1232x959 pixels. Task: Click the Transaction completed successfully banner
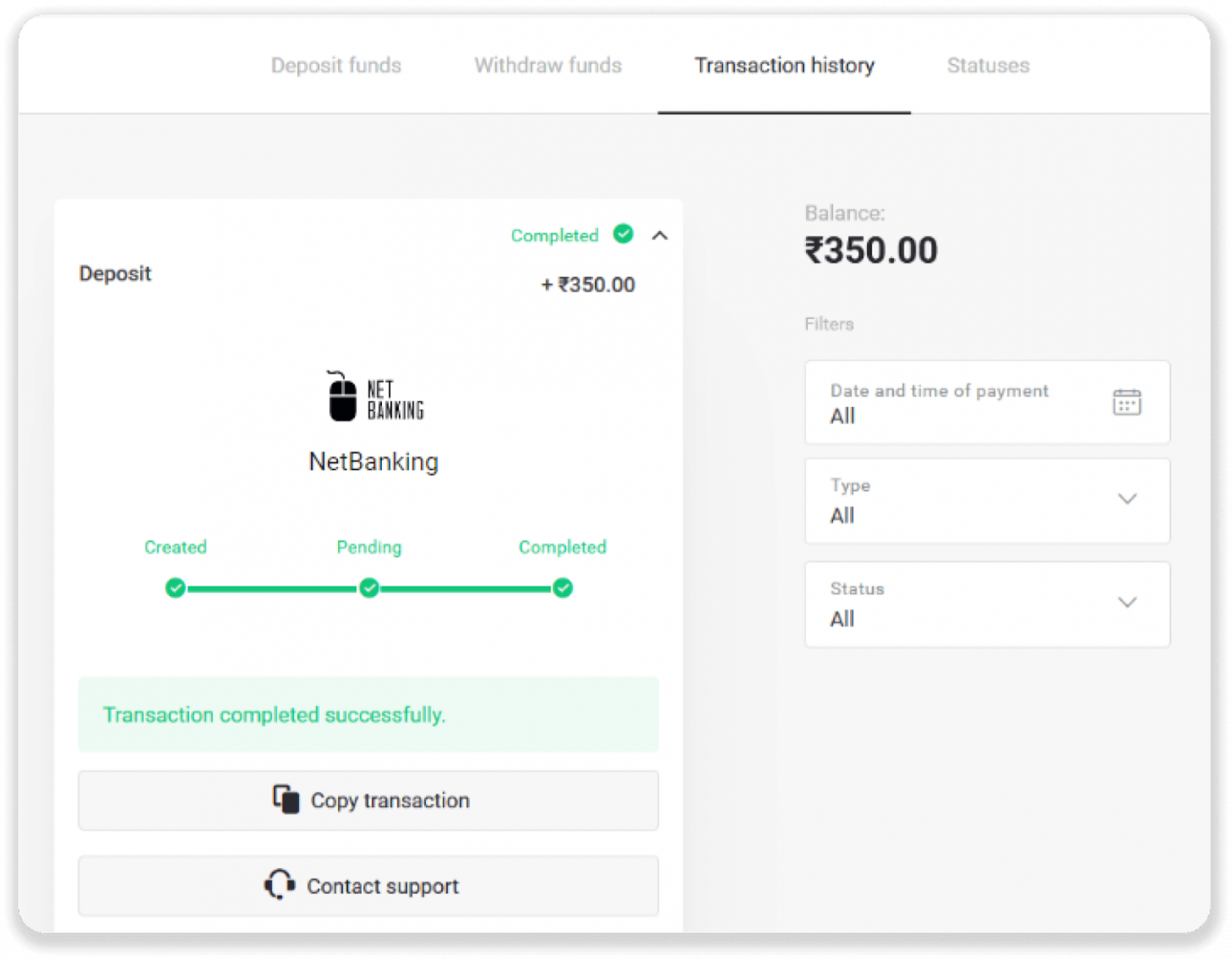(x=368, y=714)
